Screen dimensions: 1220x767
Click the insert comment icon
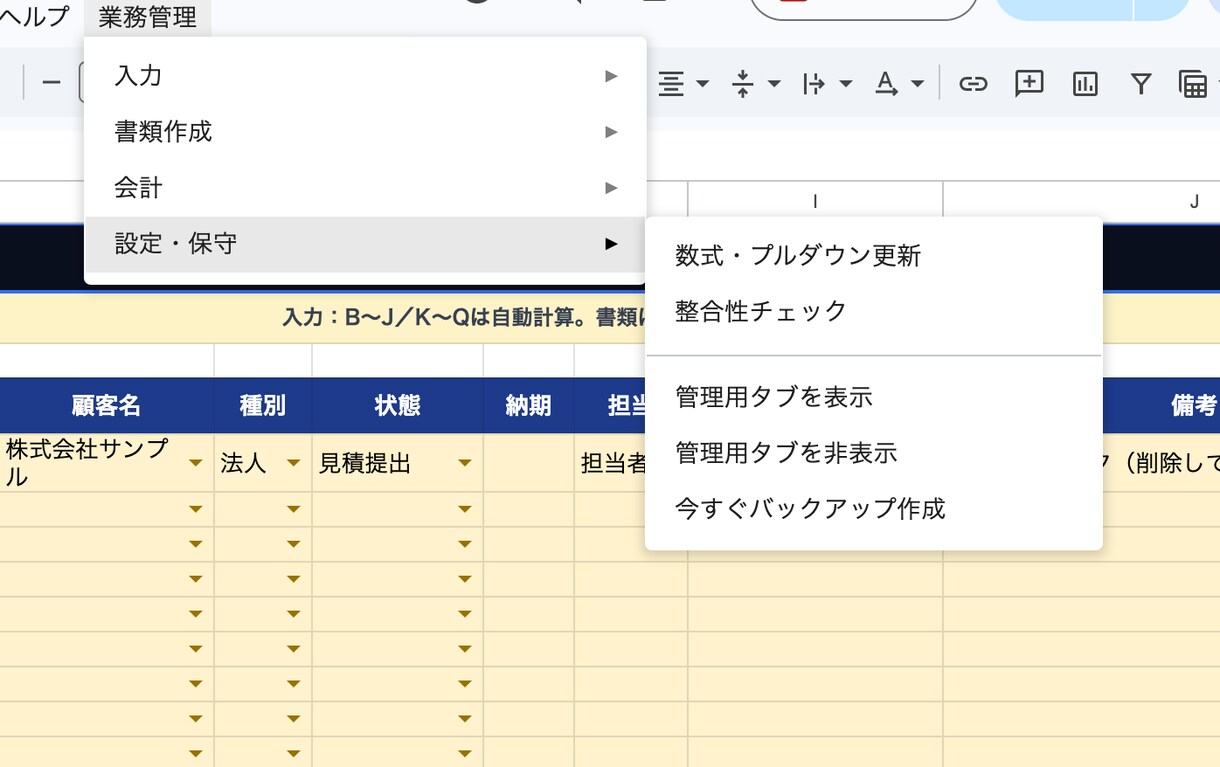pos(1029,84)
